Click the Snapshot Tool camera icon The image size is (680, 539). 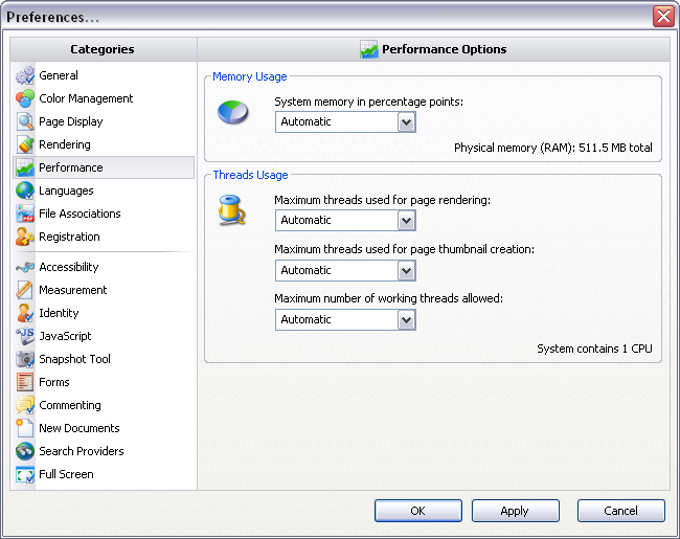tap(25, 359)
